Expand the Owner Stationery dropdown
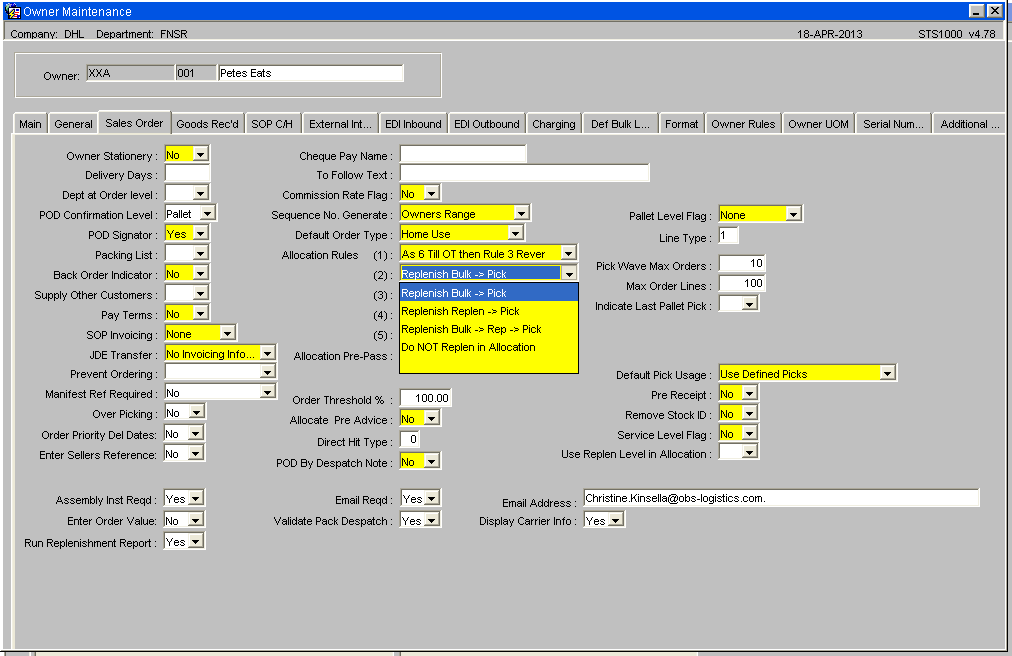 click(x=201, y=155)
